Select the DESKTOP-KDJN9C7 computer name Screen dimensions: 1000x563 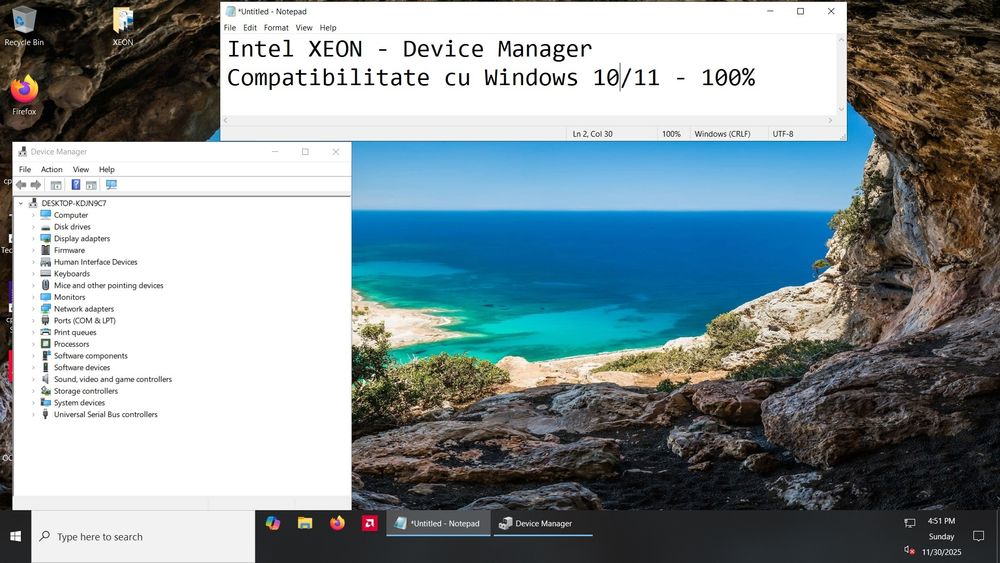click(x=74, y=203)
